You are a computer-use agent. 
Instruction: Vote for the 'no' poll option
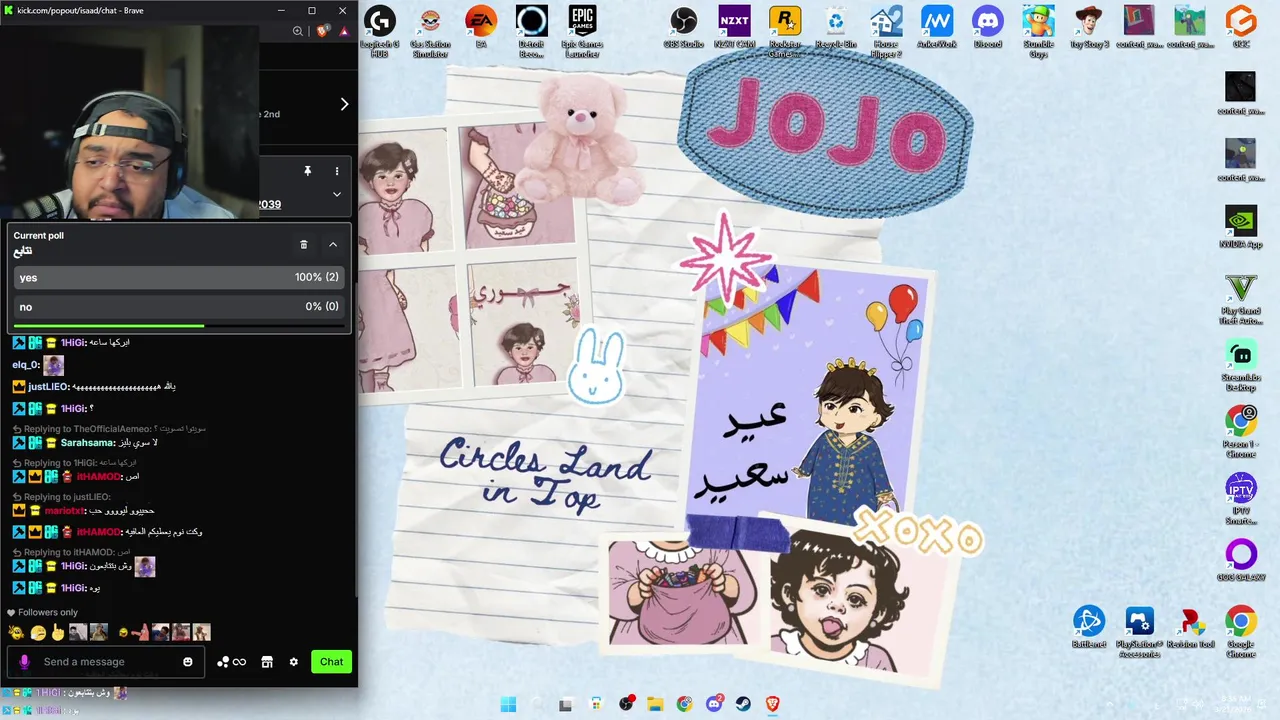point(178,306)
